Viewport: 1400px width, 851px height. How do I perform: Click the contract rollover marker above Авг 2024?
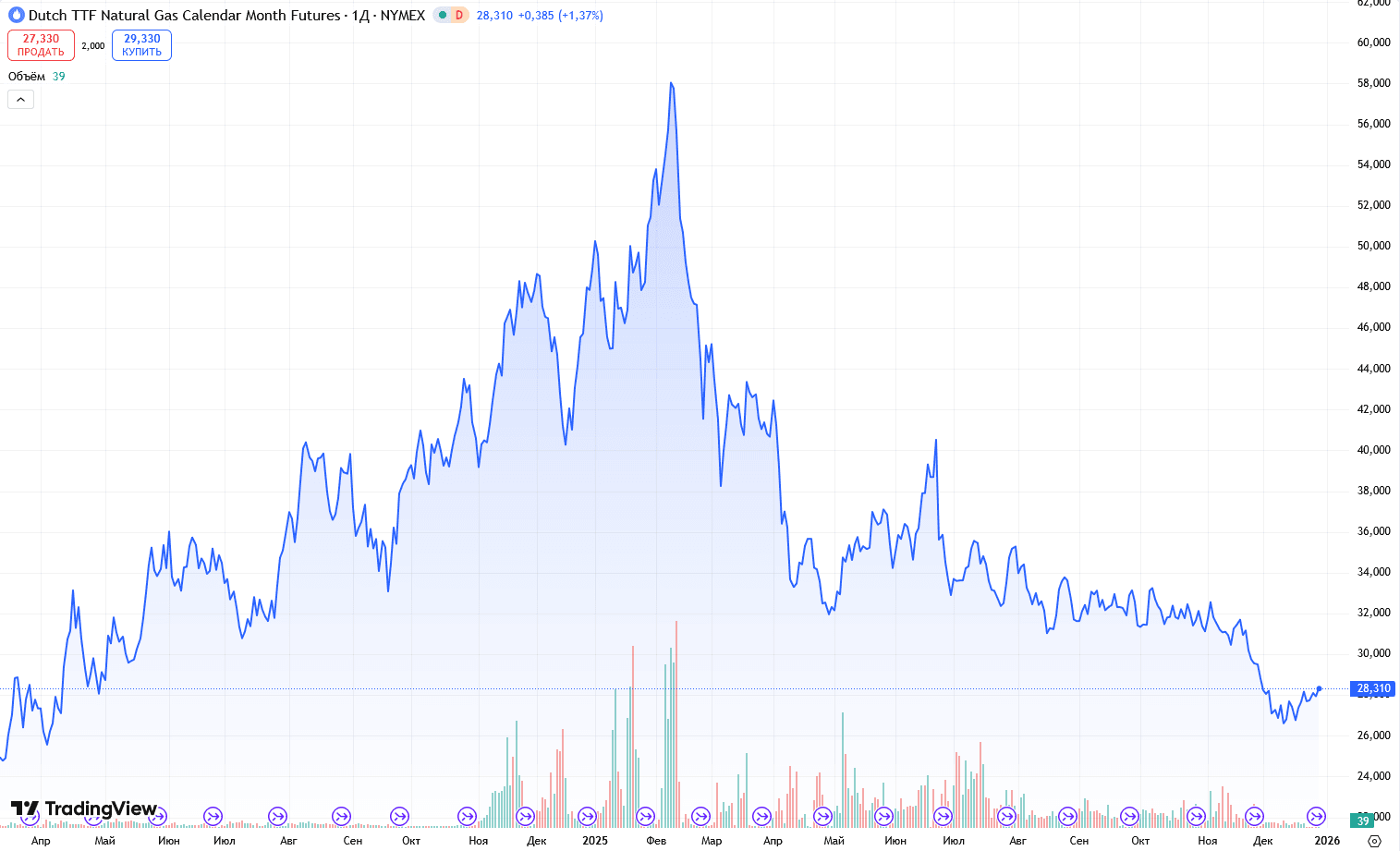[277, 816]
